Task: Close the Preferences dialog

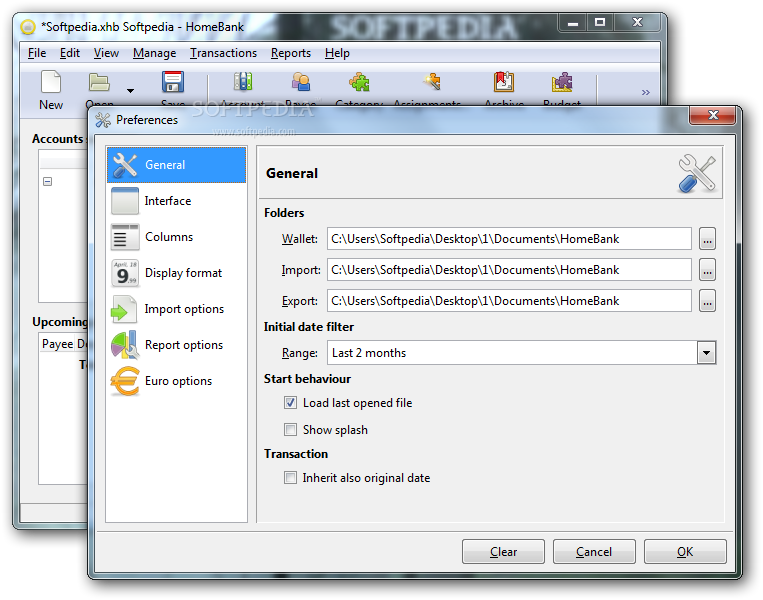Action: tap(713, 115)
